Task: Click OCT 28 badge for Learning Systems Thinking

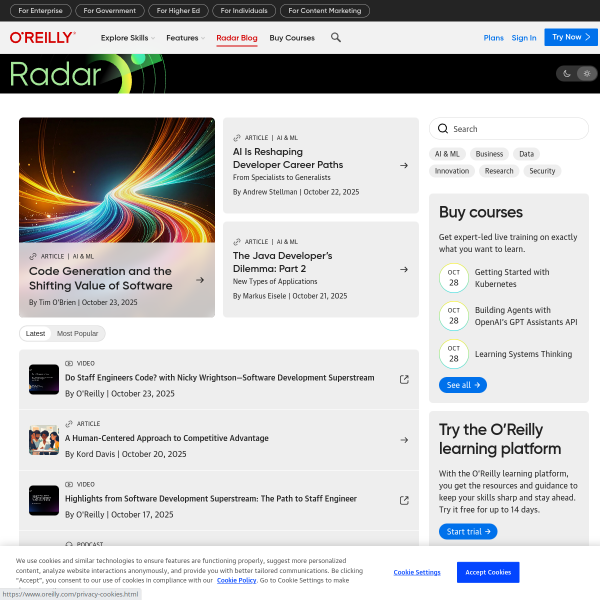Action: tap(454, 354)
